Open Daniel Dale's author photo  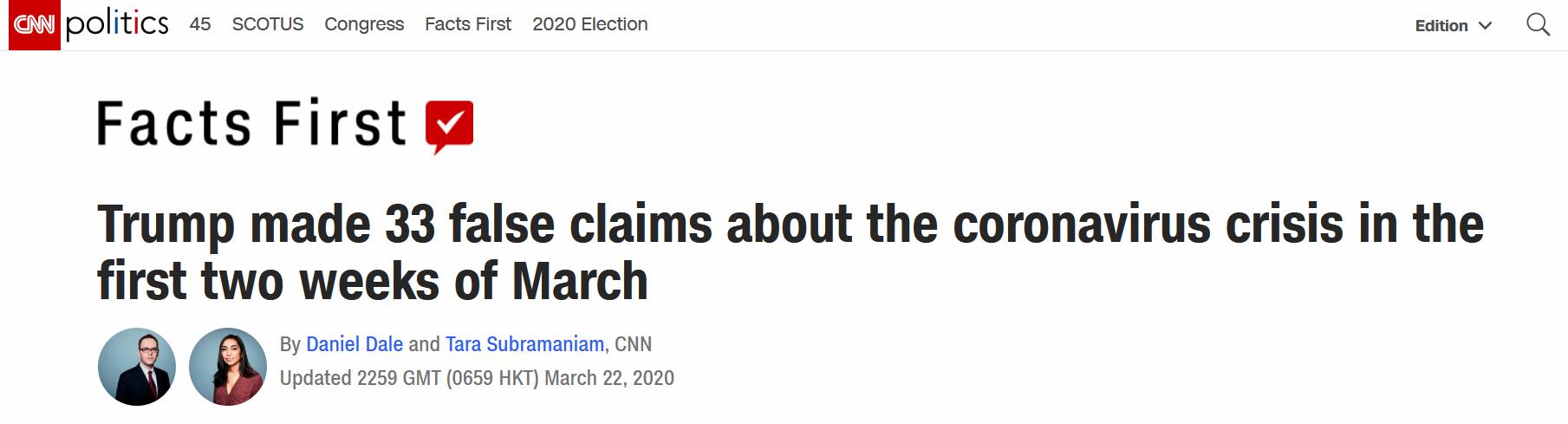click(137, 367)
